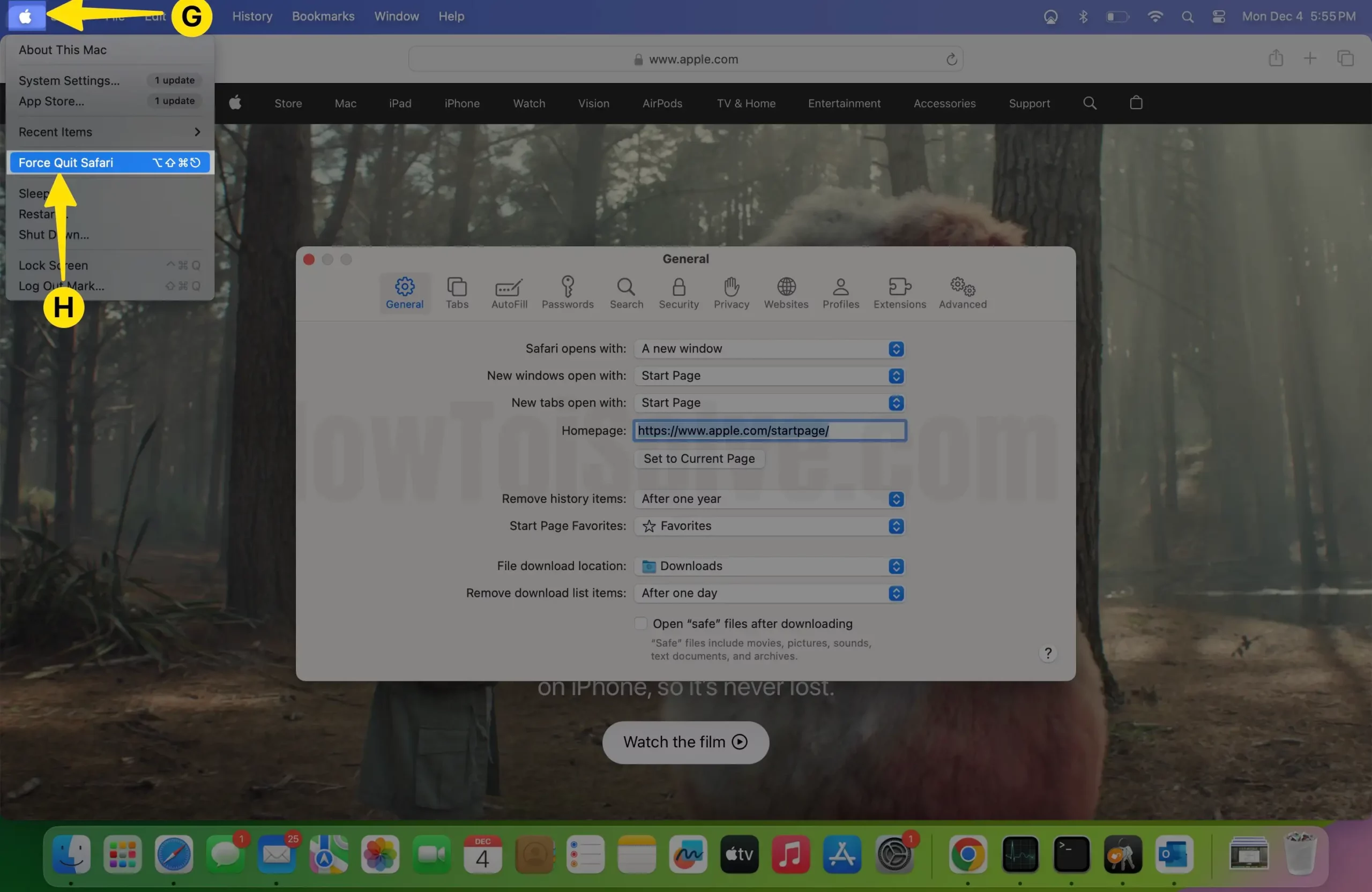Click the menu bar date and time
This screenshot has width=1372, height=892.
(1298, 17)
